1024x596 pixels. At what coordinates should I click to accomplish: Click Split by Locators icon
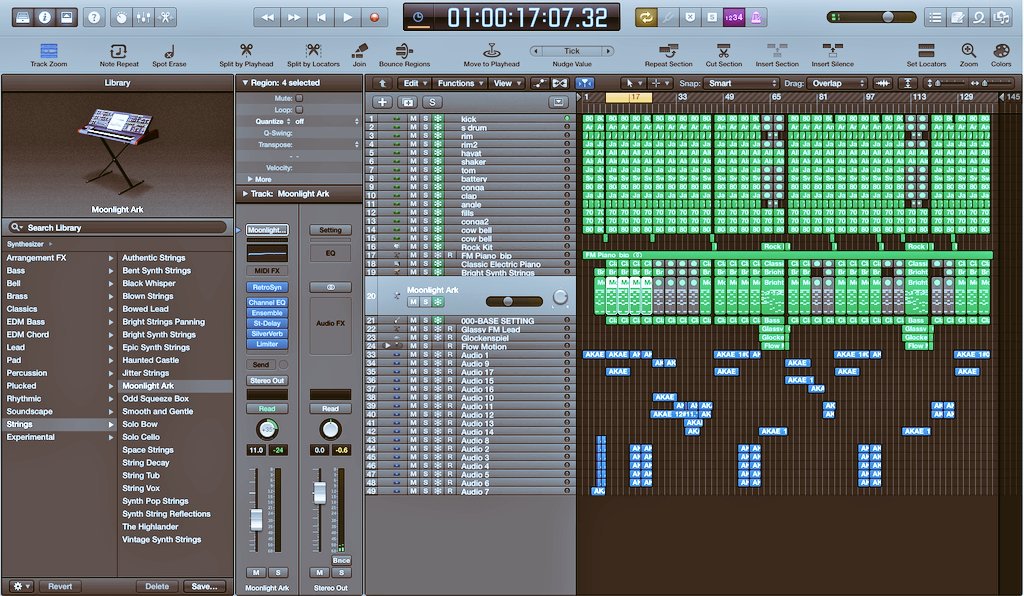pyautogui.click(x=313, y=50)
